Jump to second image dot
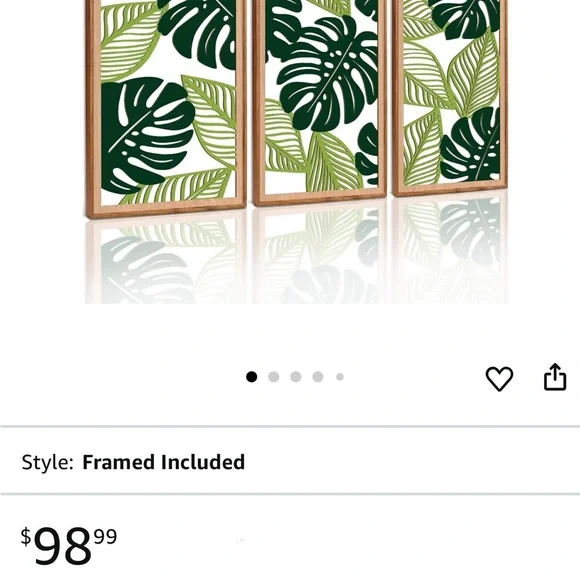The image size is (580, 580). tap(274, 377)
